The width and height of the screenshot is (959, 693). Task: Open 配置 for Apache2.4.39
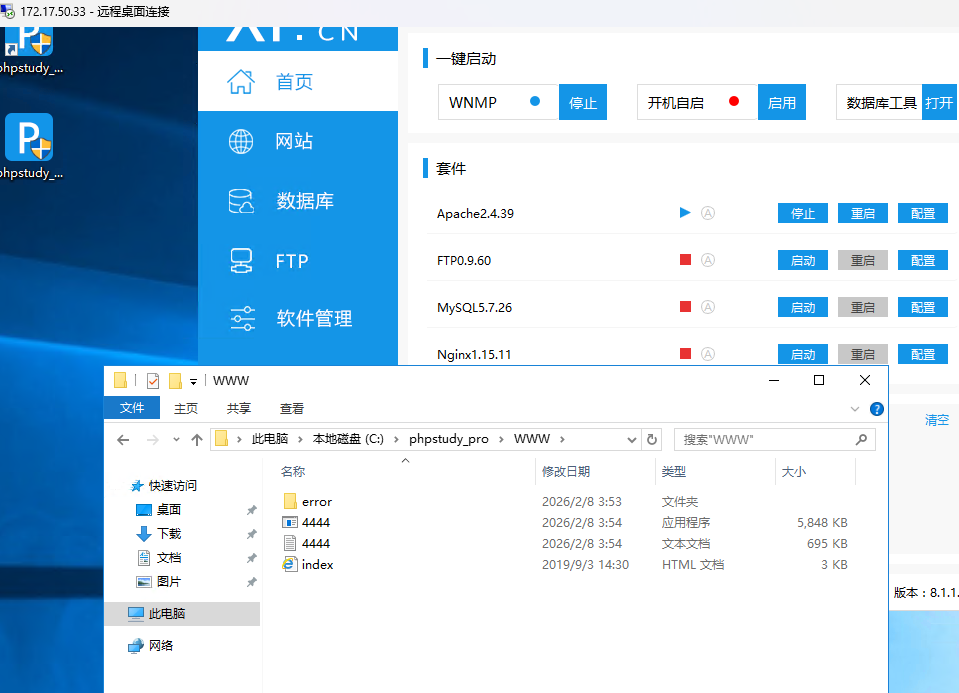922,213
